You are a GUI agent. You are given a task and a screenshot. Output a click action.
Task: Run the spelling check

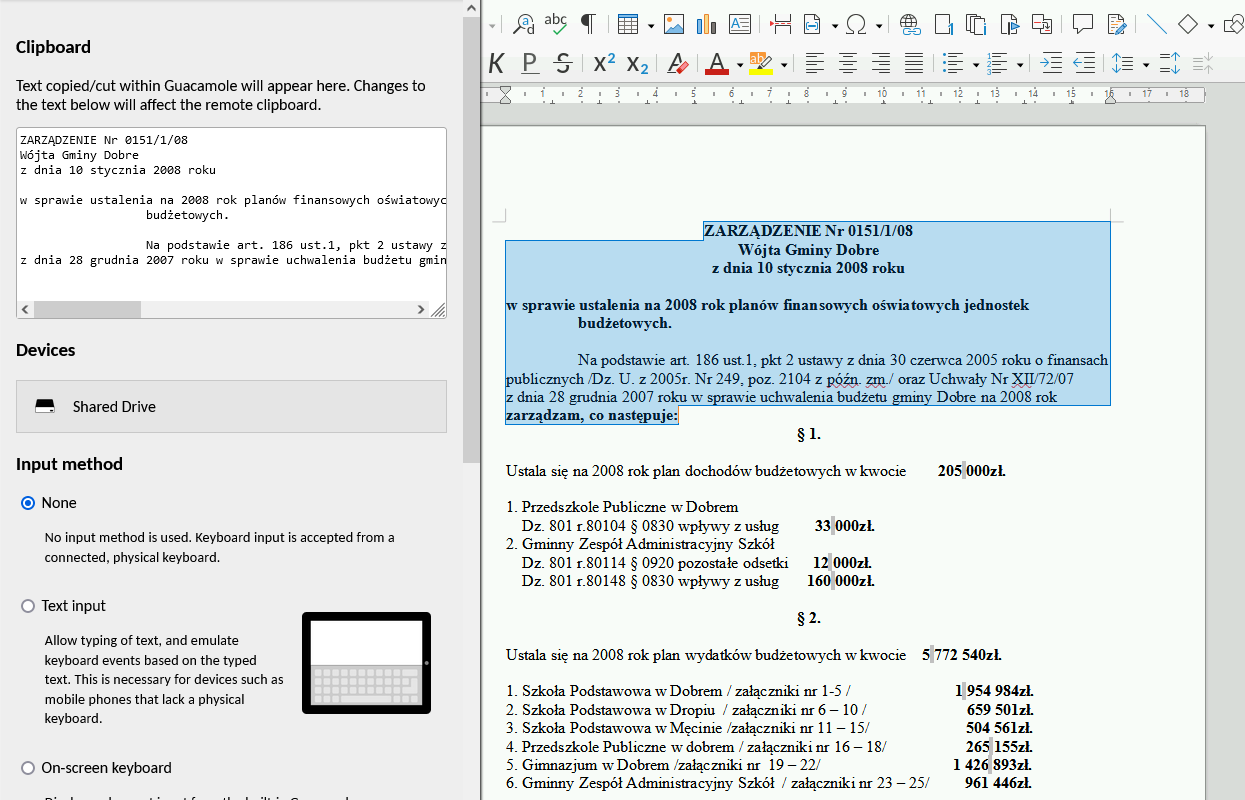click(556, 24)
